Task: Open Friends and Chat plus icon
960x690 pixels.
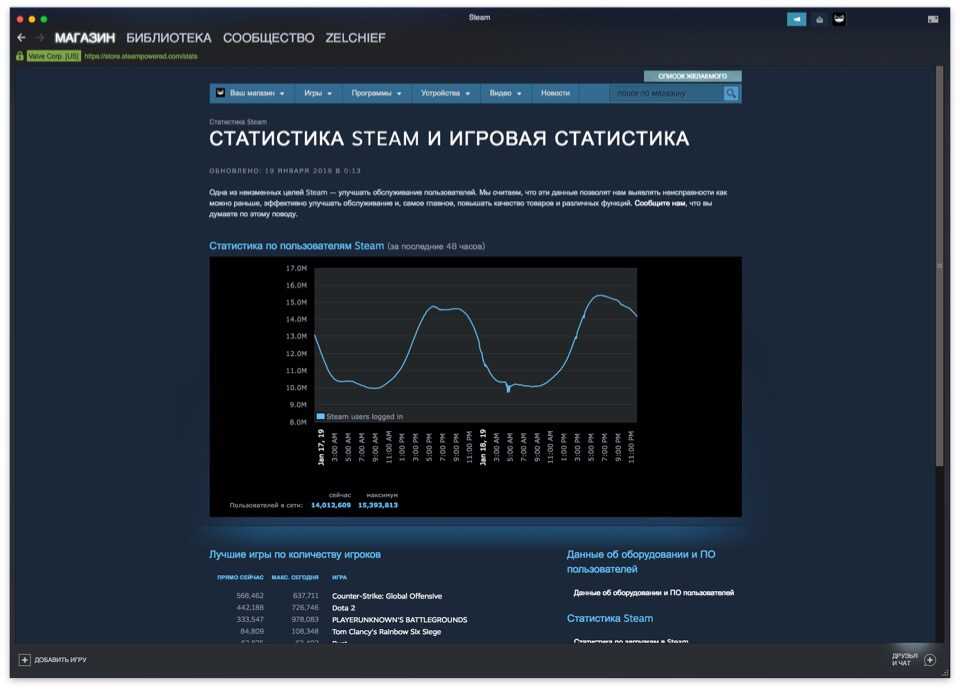Action: (x=930, y=660)
